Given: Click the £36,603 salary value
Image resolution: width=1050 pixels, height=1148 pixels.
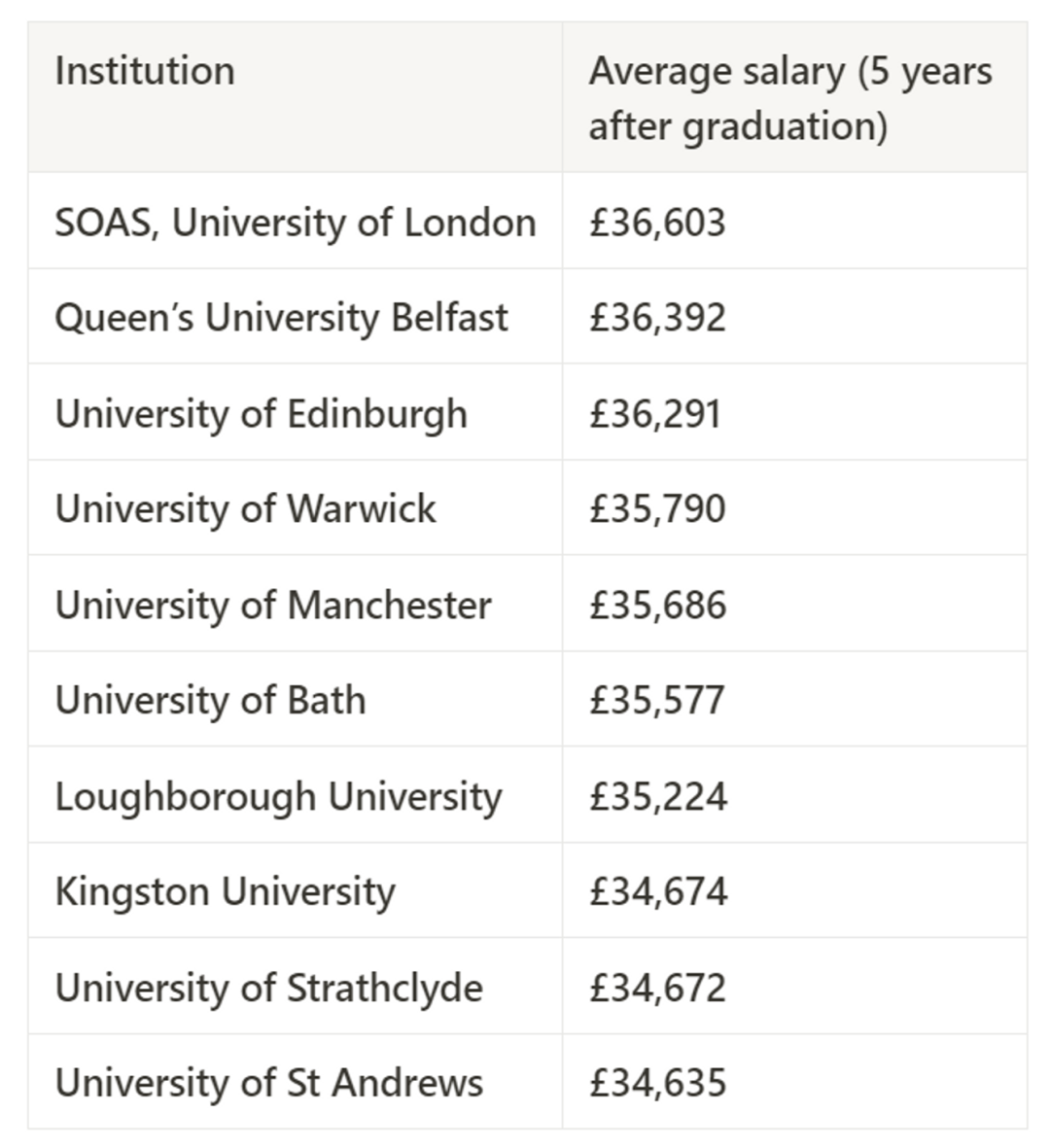Looking at the screenshot, I should click(657, 222).
